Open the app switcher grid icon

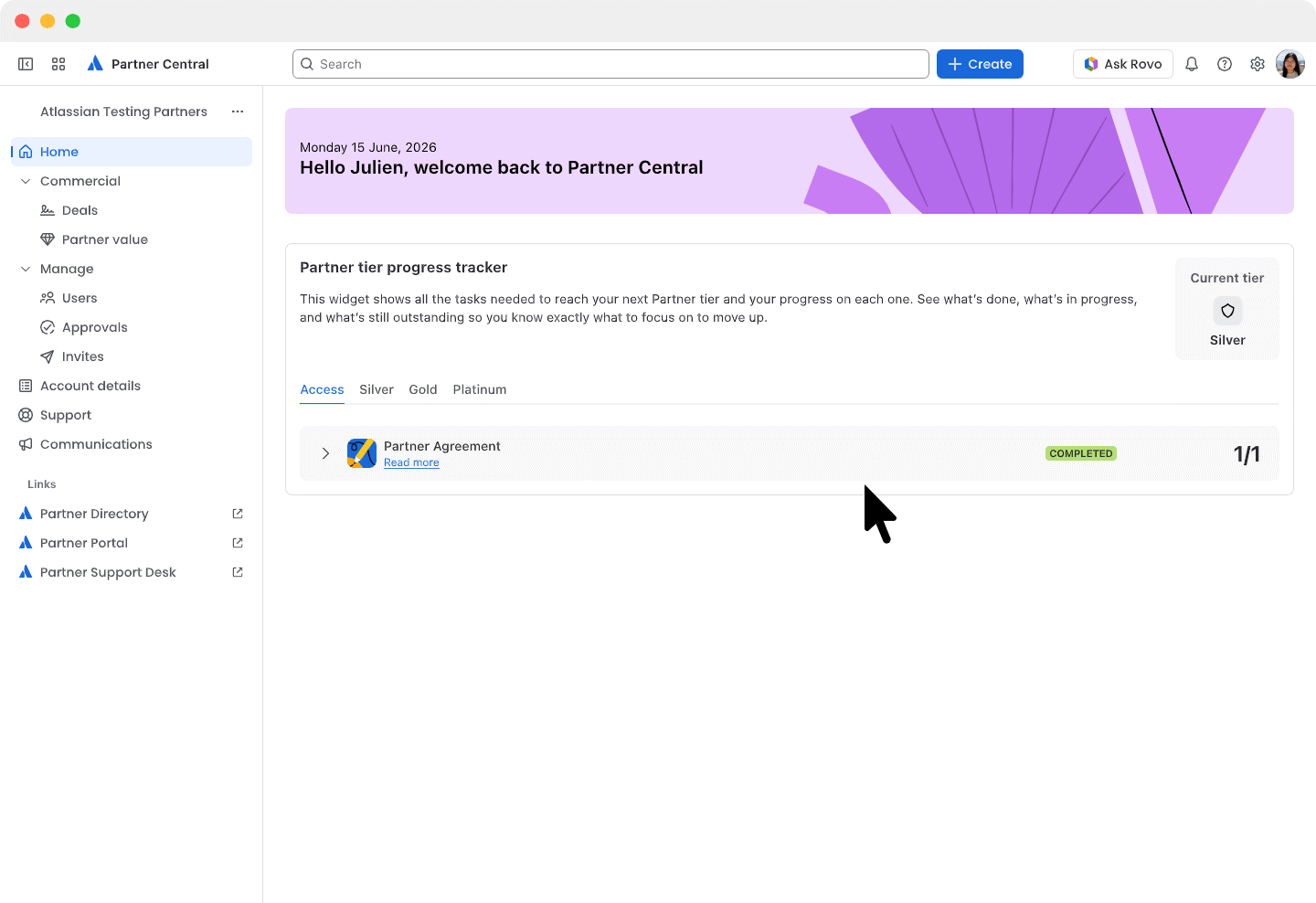58,64
